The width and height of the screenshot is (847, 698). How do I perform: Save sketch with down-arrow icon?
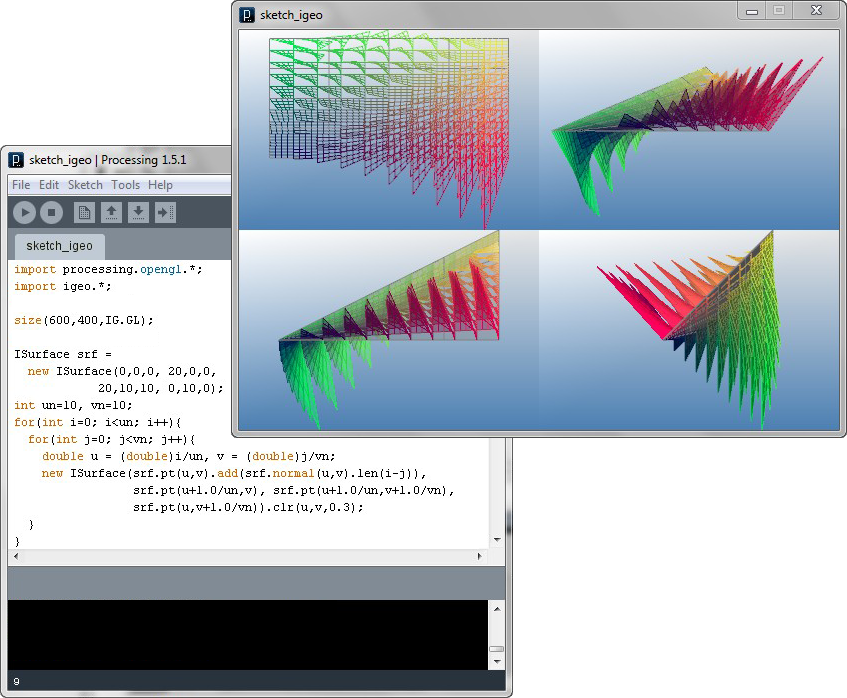[138, 212]
